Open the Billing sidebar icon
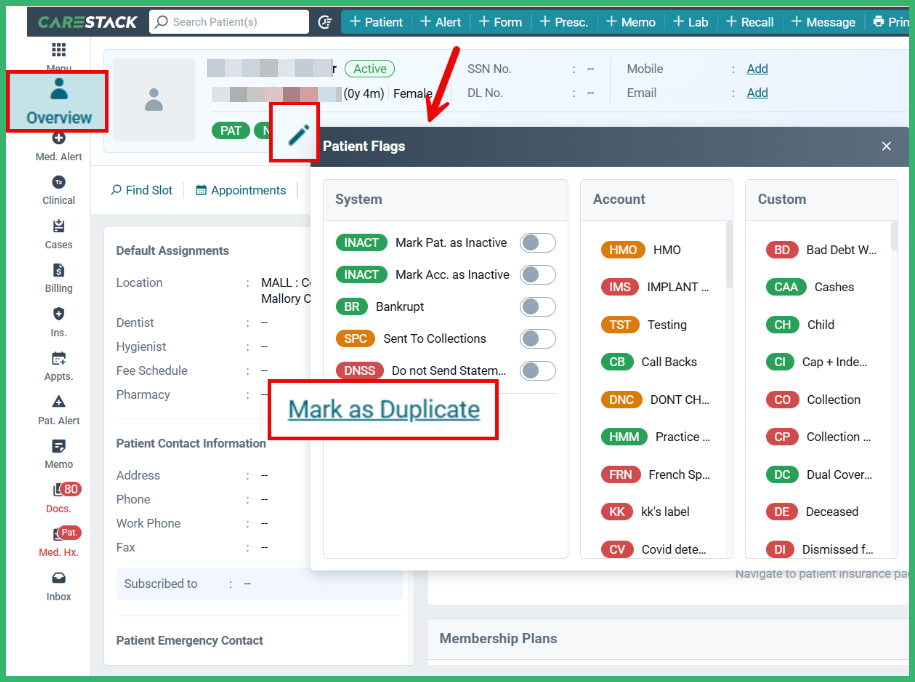Image resolution: width=915 pixels, height=682 pixels. [57, 277]
